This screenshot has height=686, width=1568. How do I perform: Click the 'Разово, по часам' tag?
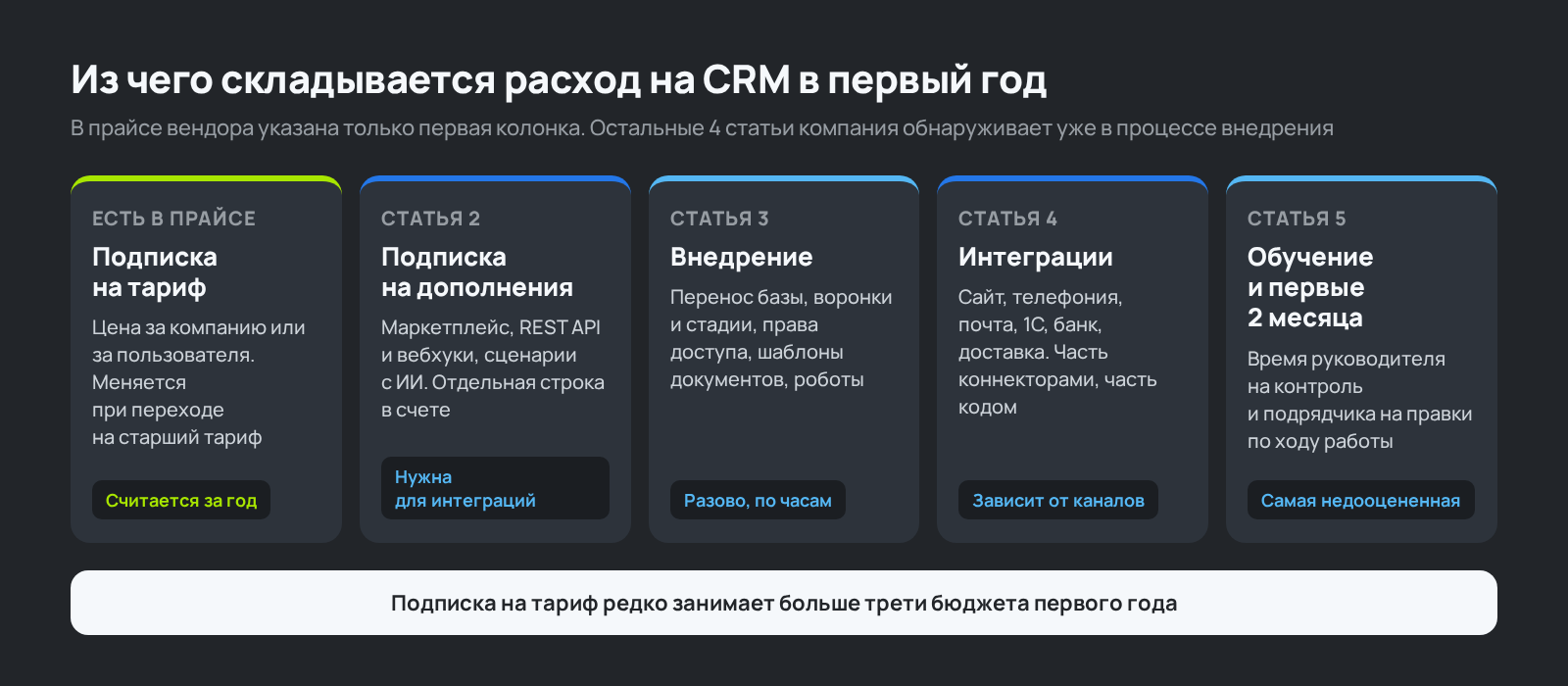pos(758,500)
